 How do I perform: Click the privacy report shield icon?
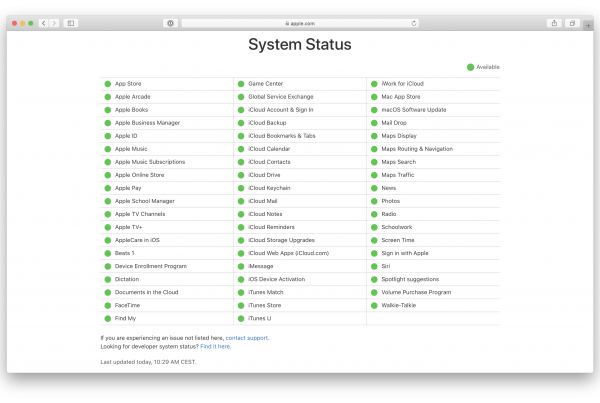(170, 22)
